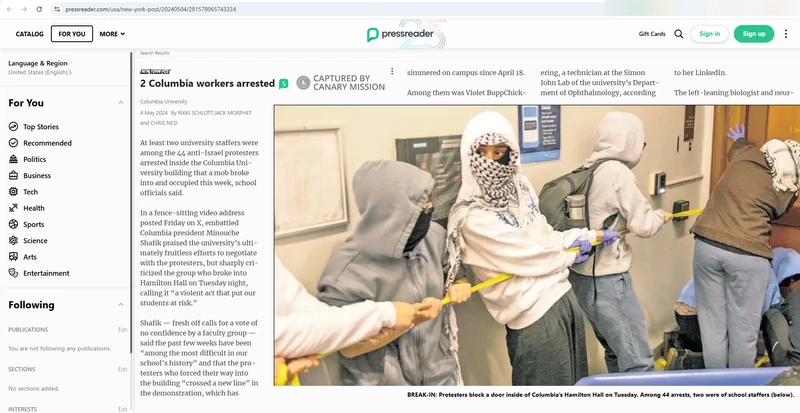This screenshot has width=800, height=413.
Task: Click the green Sign up button
Action: (754, 34)
